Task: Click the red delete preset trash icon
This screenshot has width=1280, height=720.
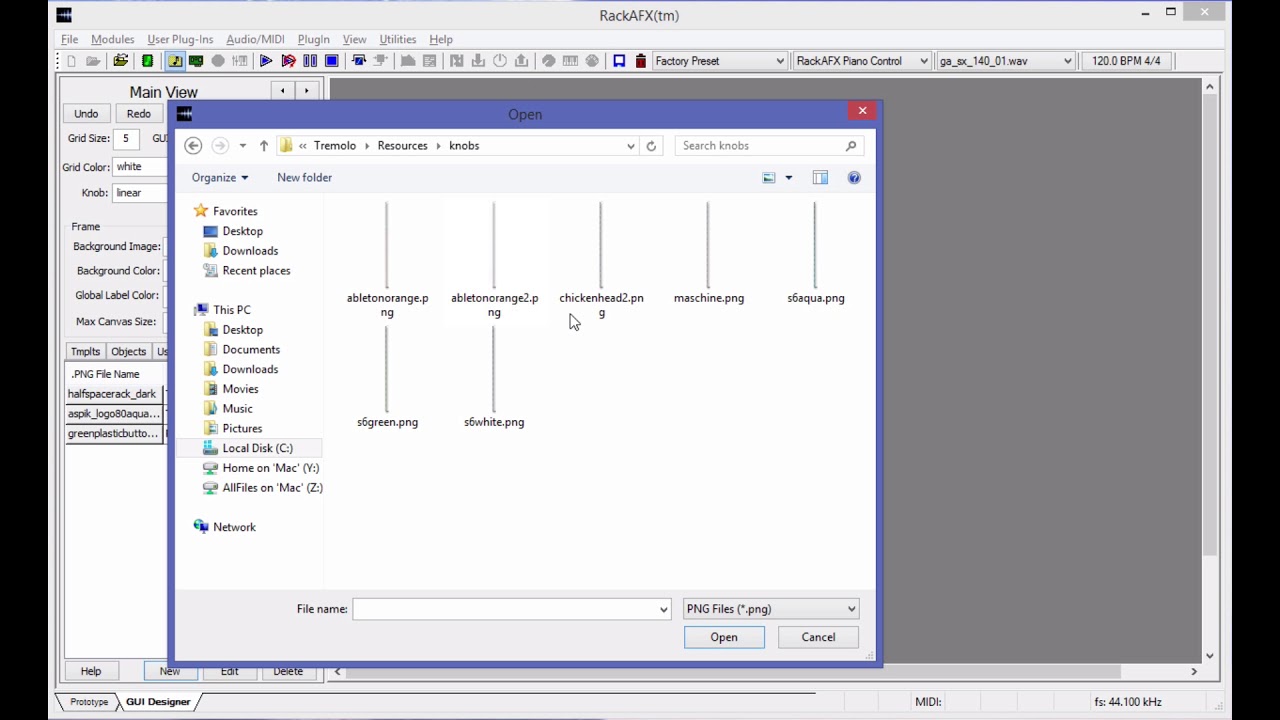Action: [x=641, y=61]
